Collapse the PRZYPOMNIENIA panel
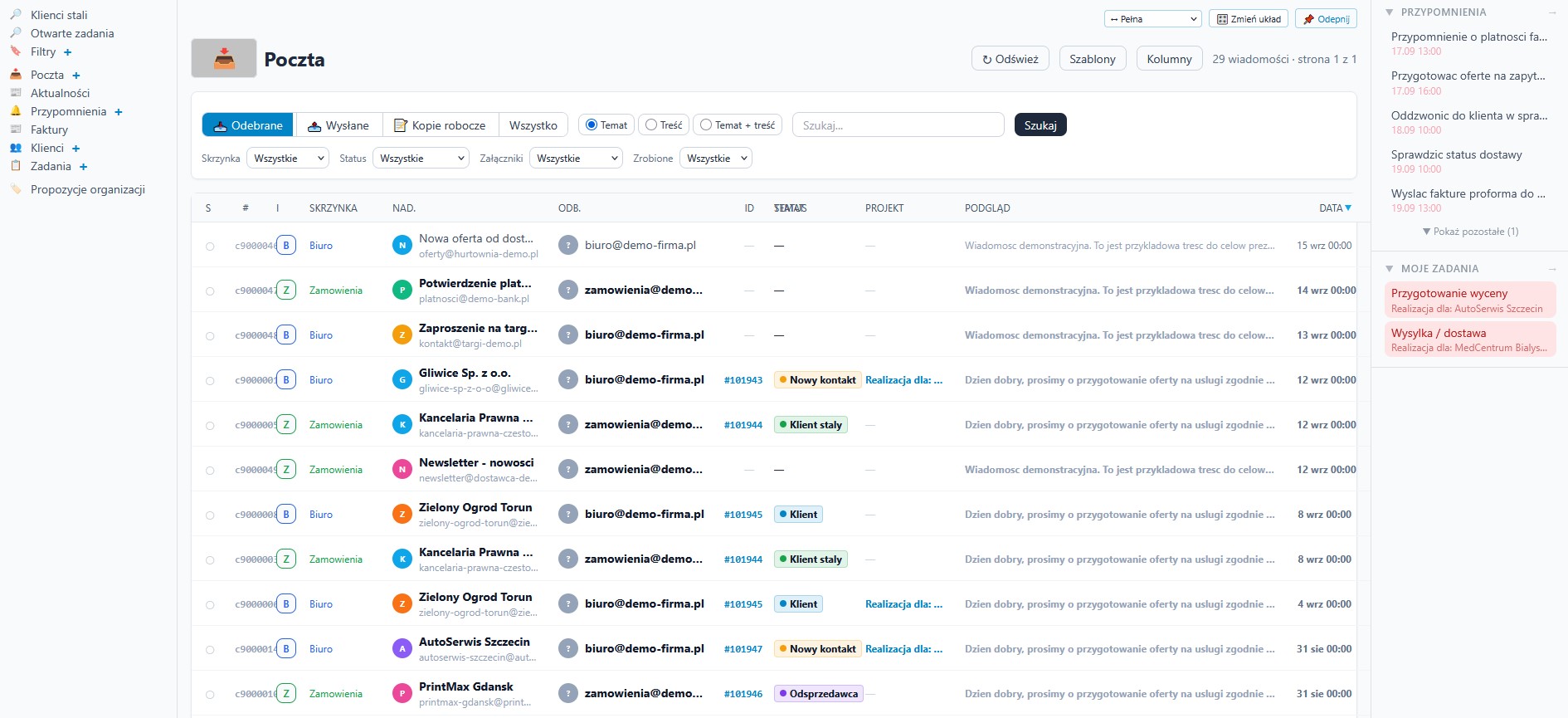 1389,12
